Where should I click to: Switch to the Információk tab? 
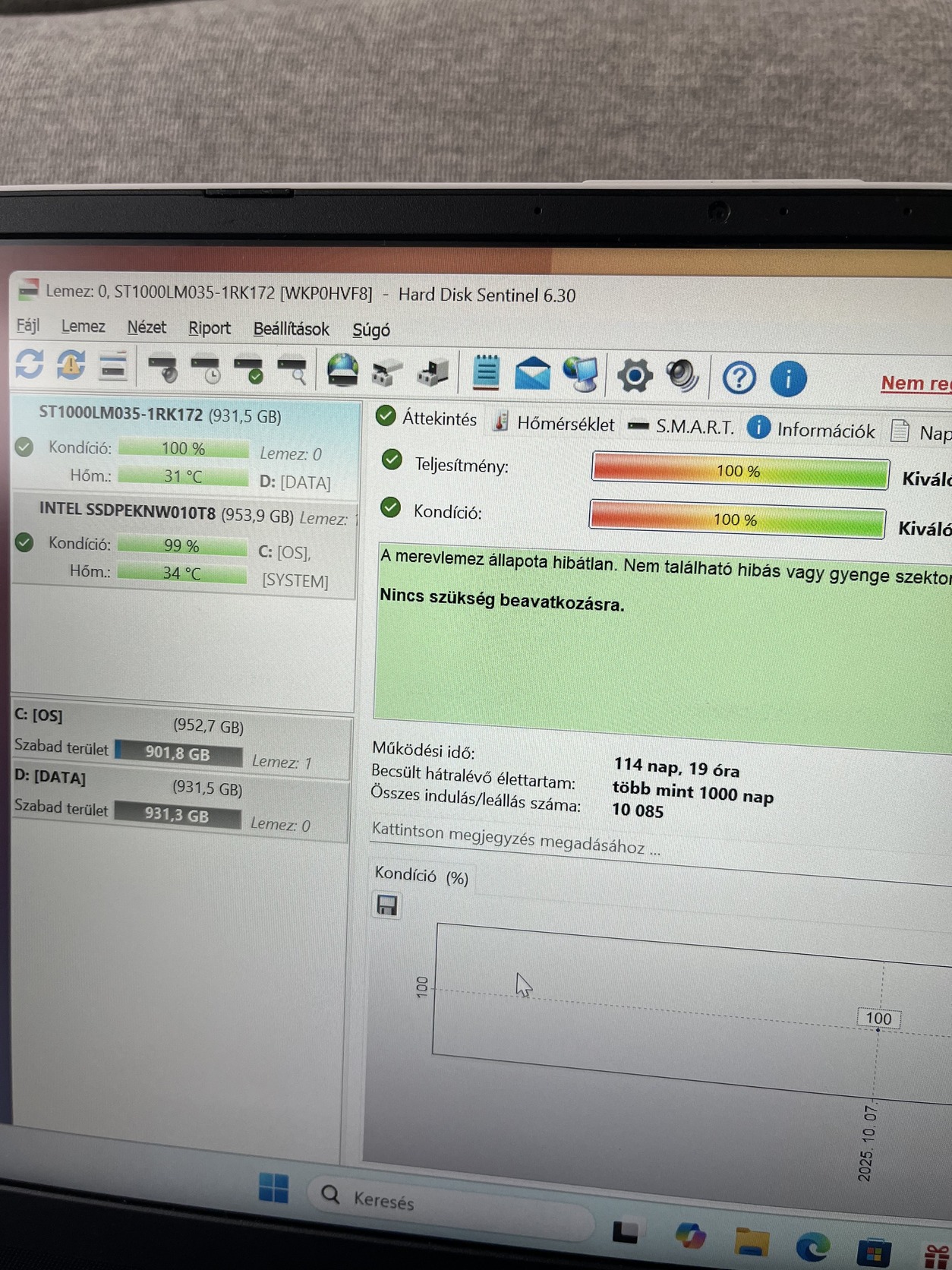tap(812, 430)
